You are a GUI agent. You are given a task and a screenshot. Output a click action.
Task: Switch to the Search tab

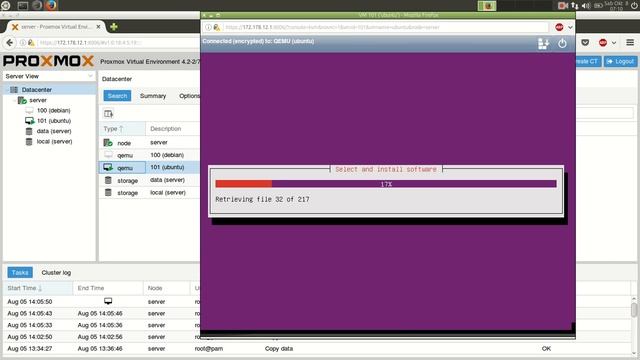point(117,96)
